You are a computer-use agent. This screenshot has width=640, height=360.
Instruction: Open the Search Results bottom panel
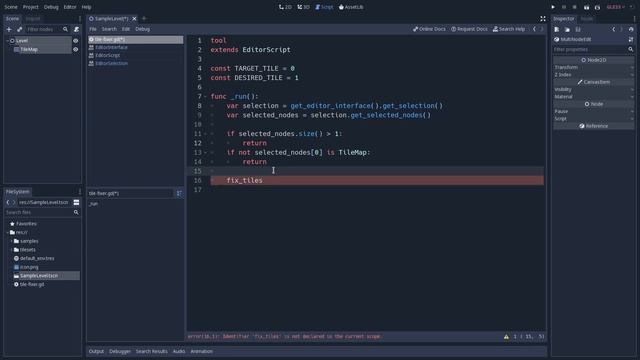tap(151, 351)
